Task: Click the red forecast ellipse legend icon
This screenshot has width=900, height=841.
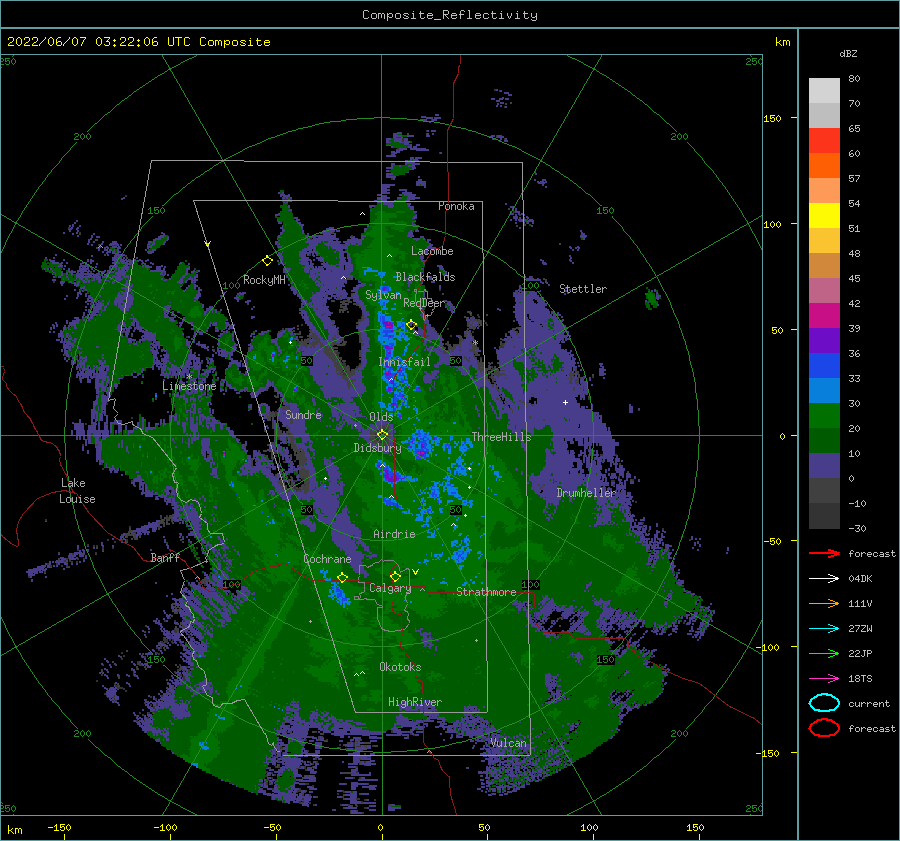Action: point(824,728)
